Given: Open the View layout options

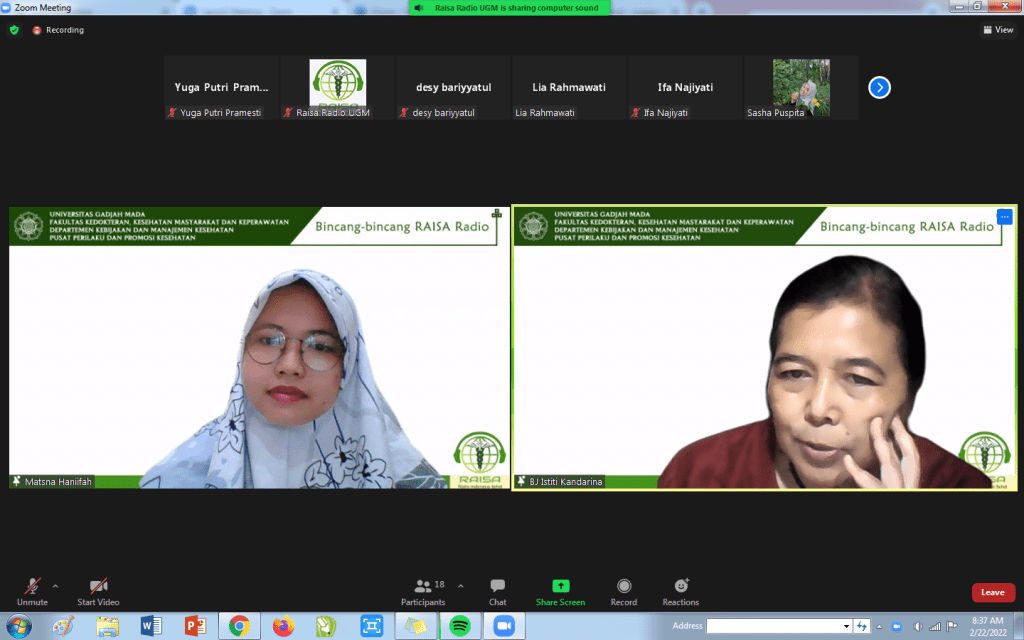Looking at the screenshot, I should pos(999,29).
